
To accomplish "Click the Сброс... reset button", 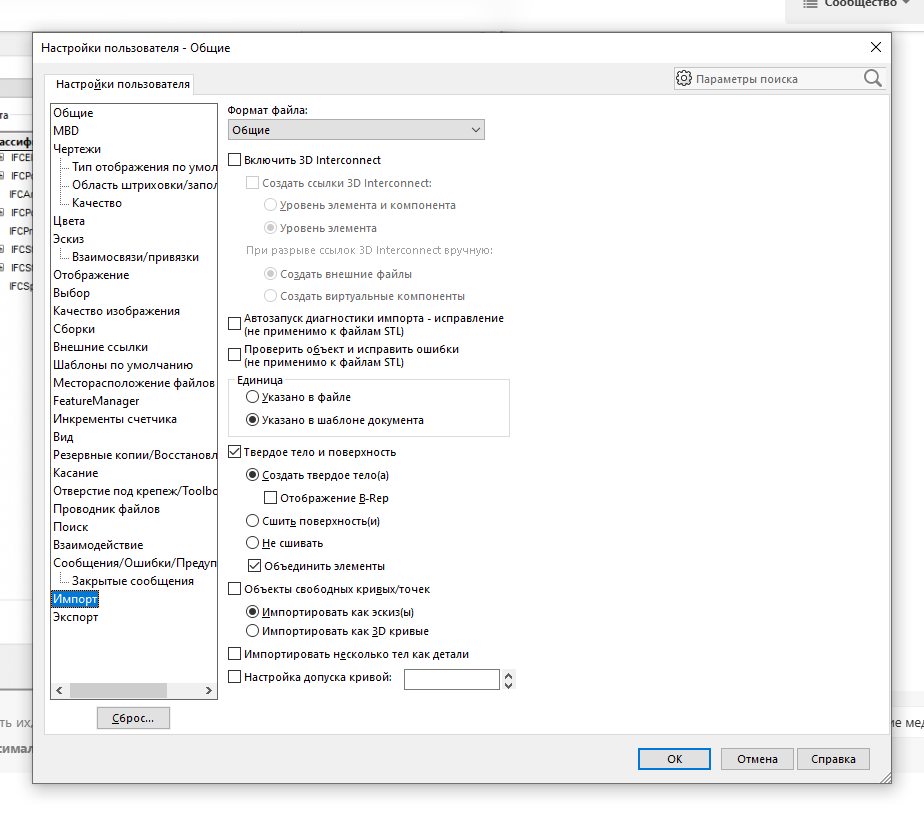I will (x=133, y=718).
